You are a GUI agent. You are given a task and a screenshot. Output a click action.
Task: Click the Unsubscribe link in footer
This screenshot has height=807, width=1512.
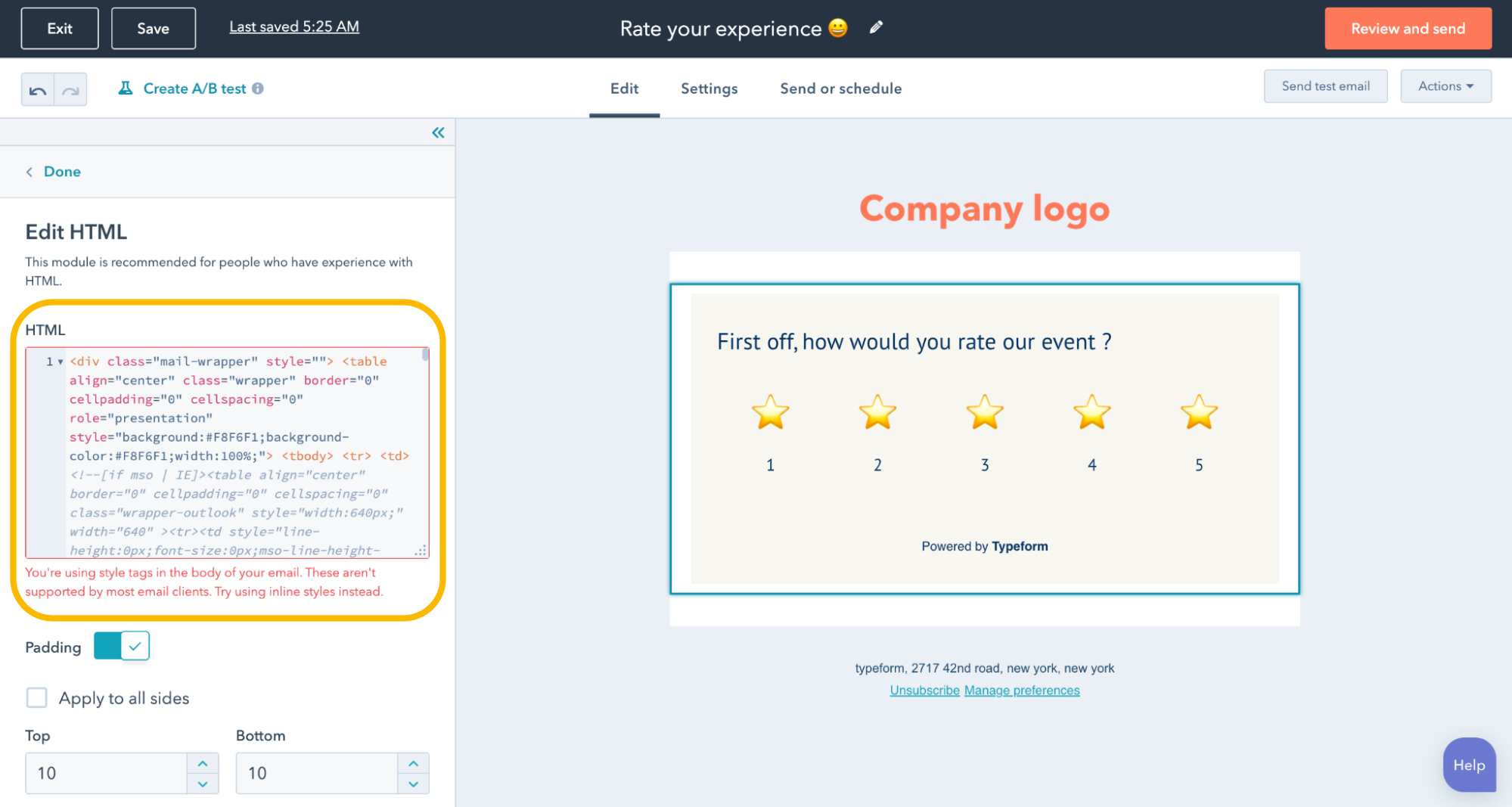(924, 691)
